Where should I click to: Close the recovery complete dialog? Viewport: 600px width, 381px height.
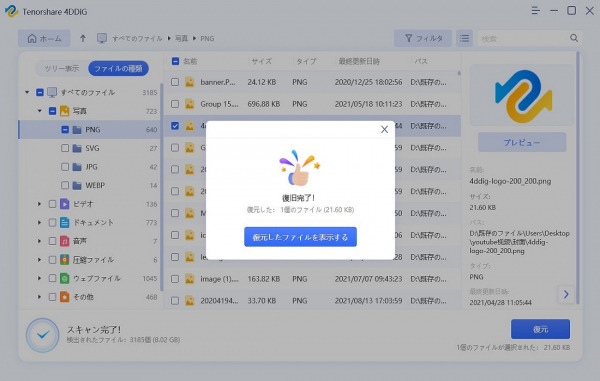pyautogui.click(x=384, y=130)
